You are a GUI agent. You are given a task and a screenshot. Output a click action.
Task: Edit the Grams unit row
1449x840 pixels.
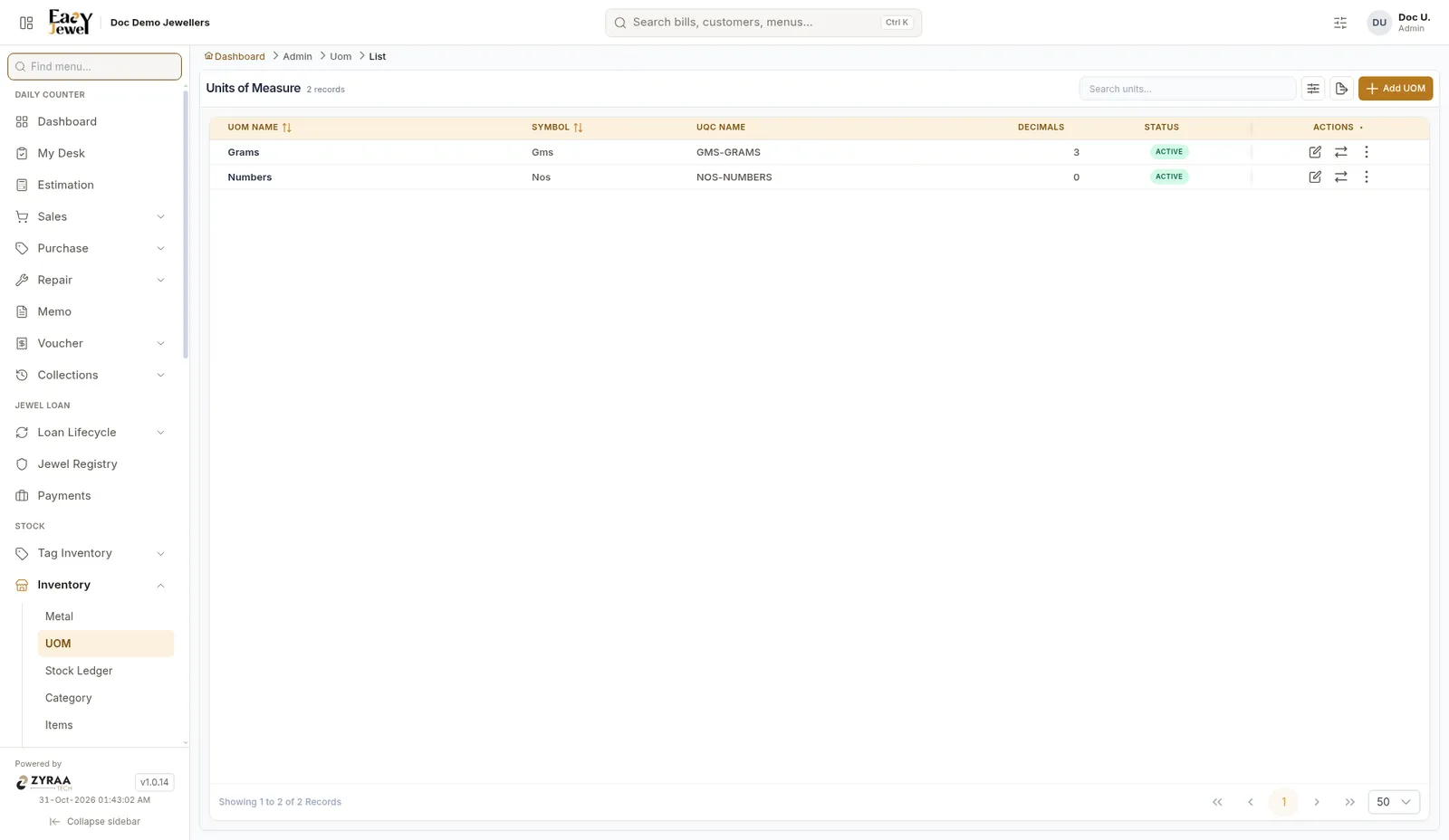pos(1315,152)
